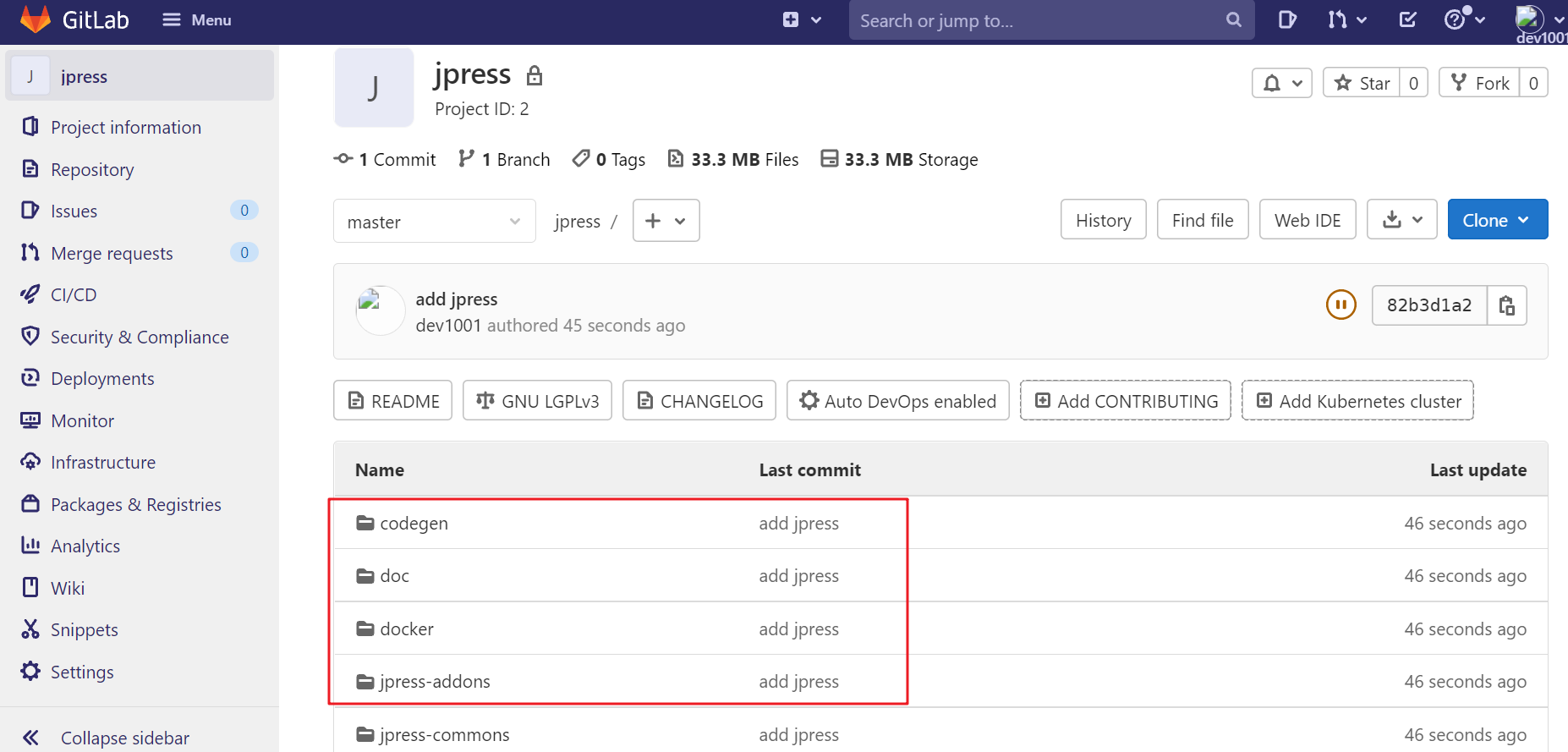Fork the jpress project

tap(1480, 83)
